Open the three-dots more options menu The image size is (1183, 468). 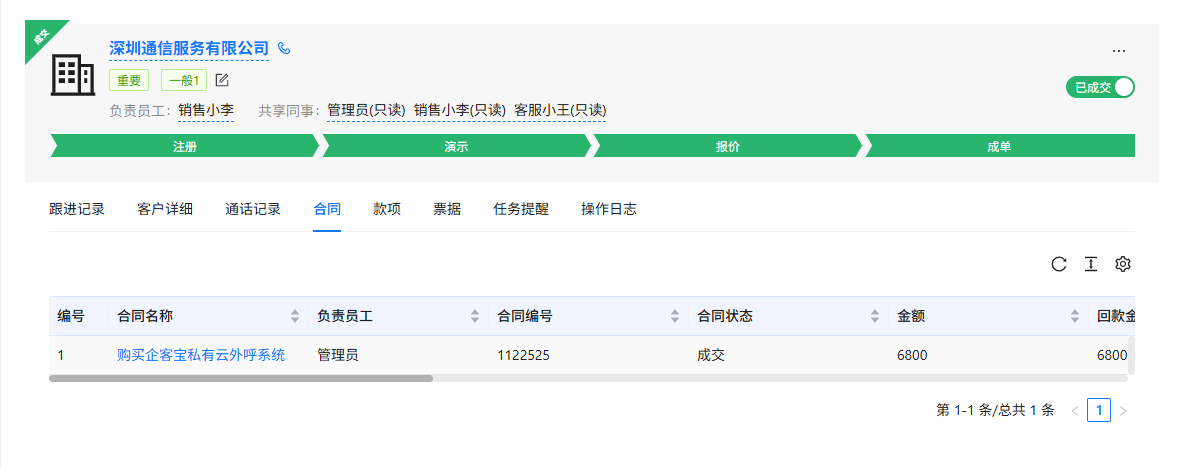pyautogui.click(x=1119, y=51)
